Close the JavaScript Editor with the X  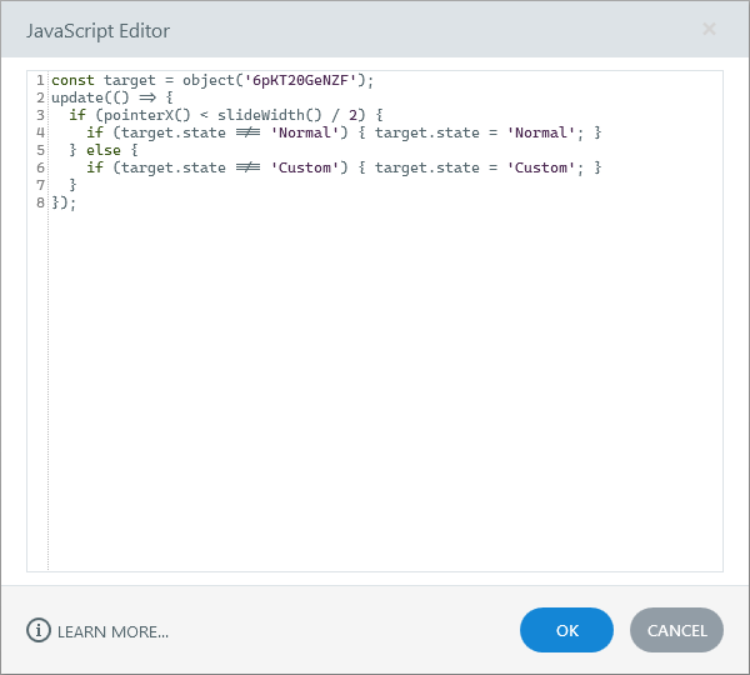(x=709, y=29)
